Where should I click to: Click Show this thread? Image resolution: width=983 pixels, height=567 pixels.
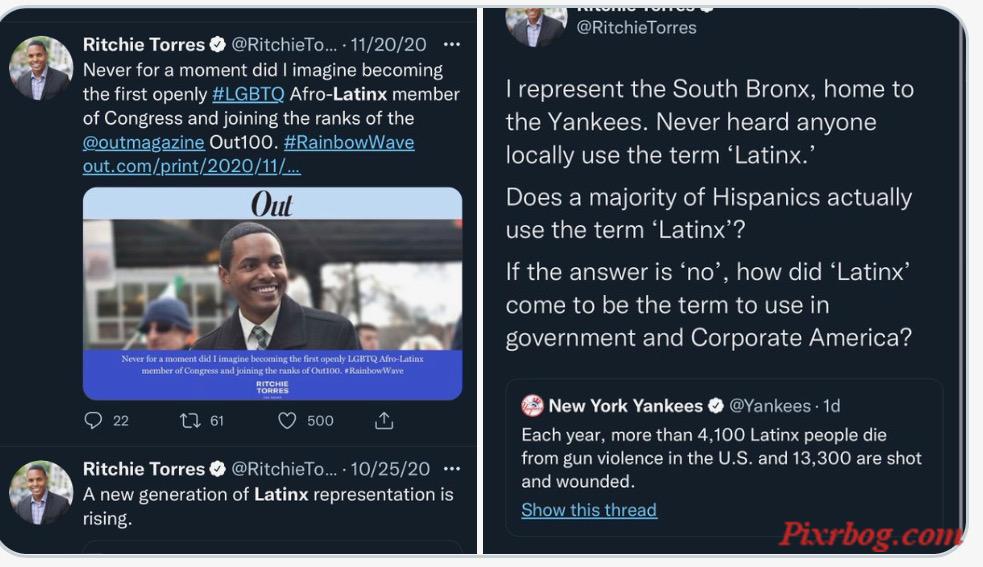589,510
